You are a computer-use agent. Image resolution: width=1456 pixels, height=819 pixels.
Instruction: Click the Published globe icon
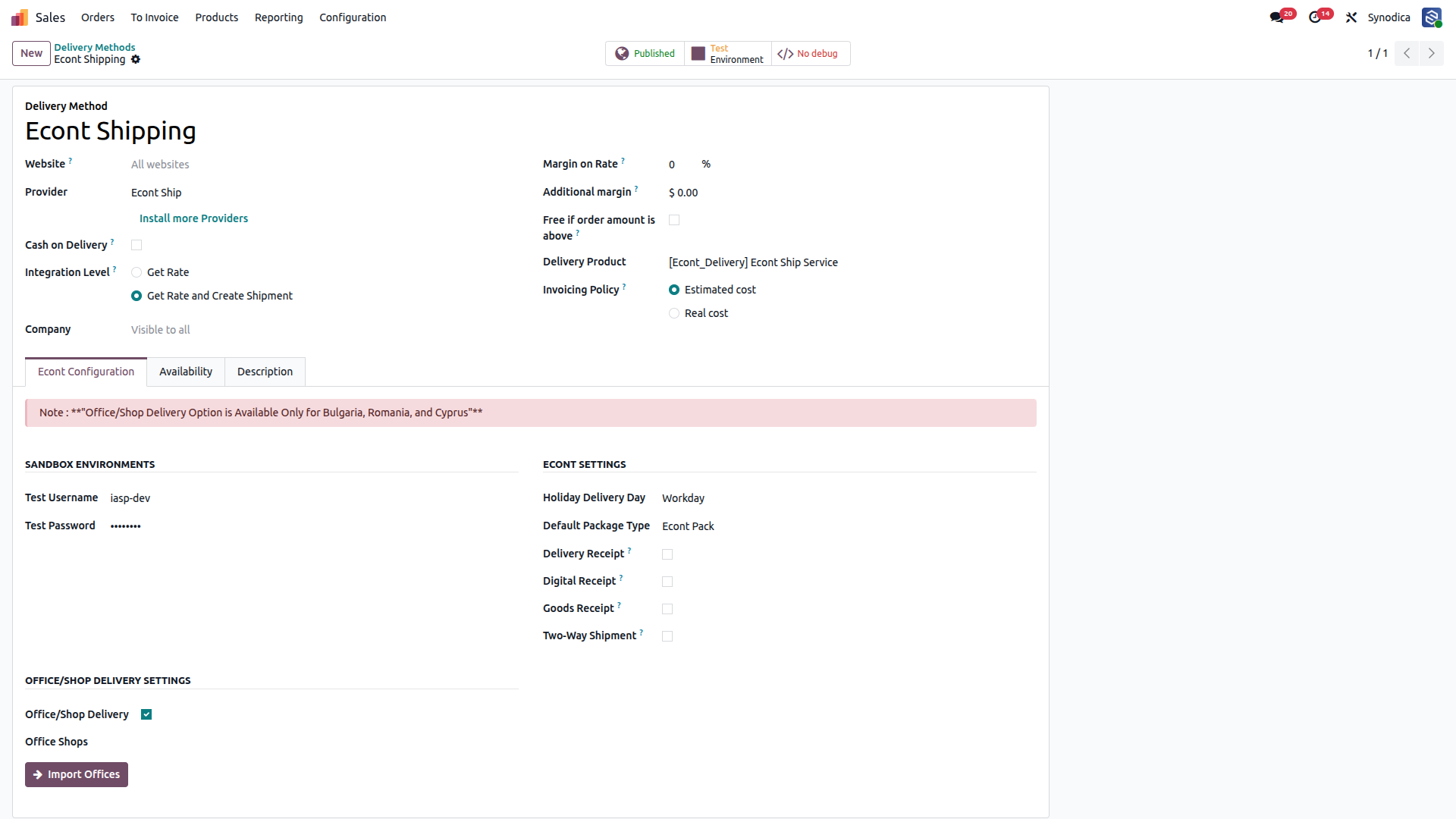tap(622, 54)
